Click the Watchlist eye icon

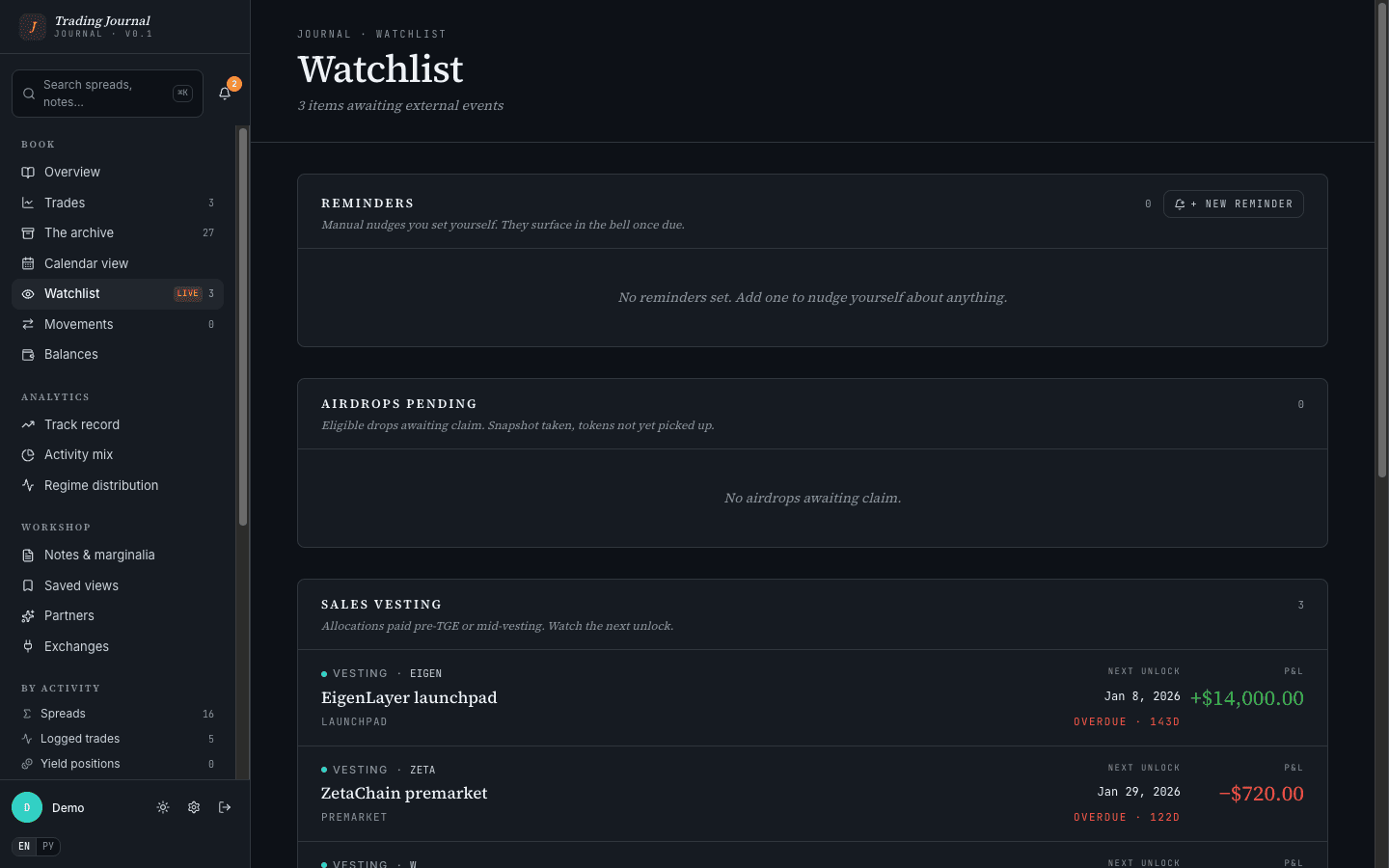click(28, 294)
